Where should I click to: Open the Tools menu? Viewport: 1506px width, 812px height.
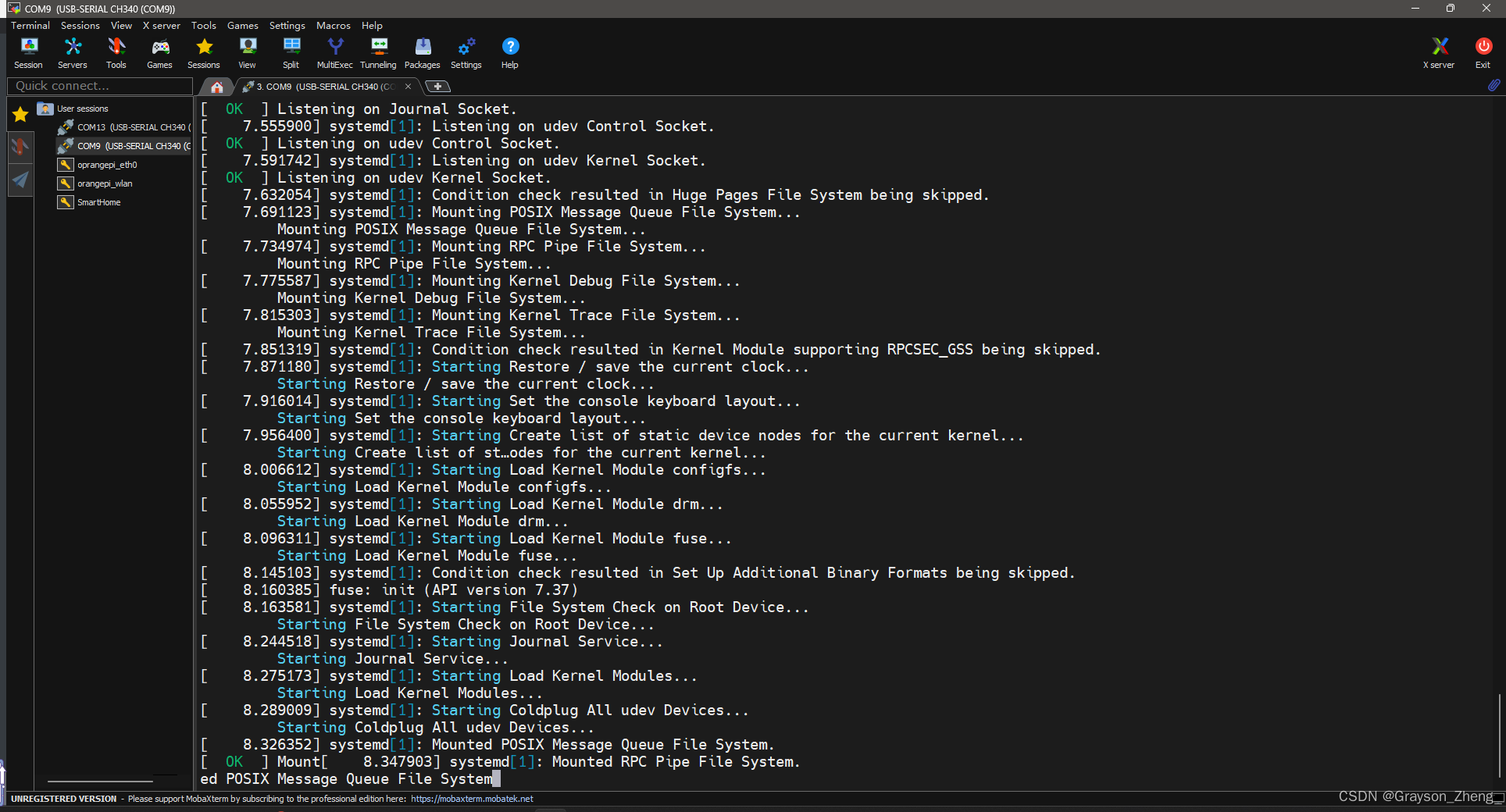pos(204,26)
